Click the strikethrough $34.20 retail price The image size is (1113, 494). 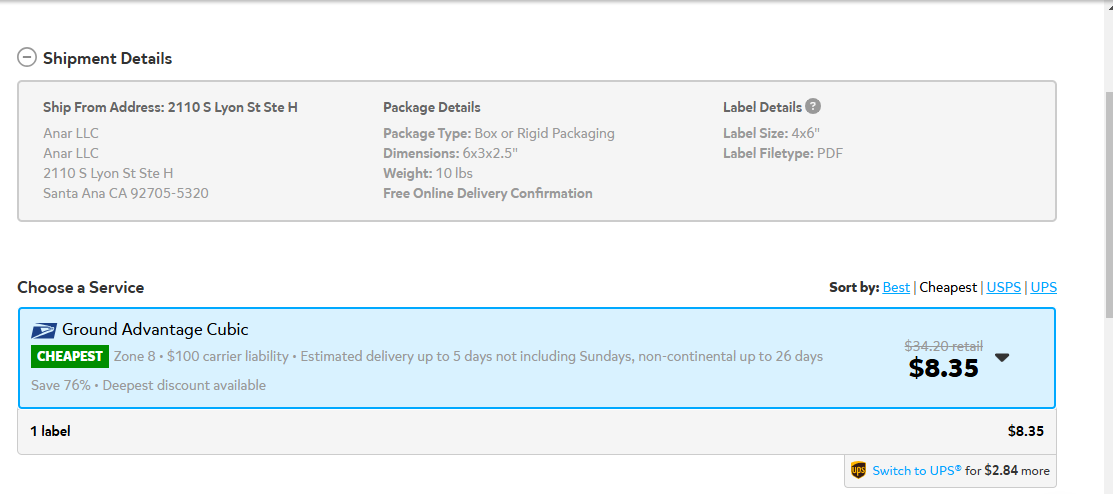pyautogui.click(x=943, y=346)
